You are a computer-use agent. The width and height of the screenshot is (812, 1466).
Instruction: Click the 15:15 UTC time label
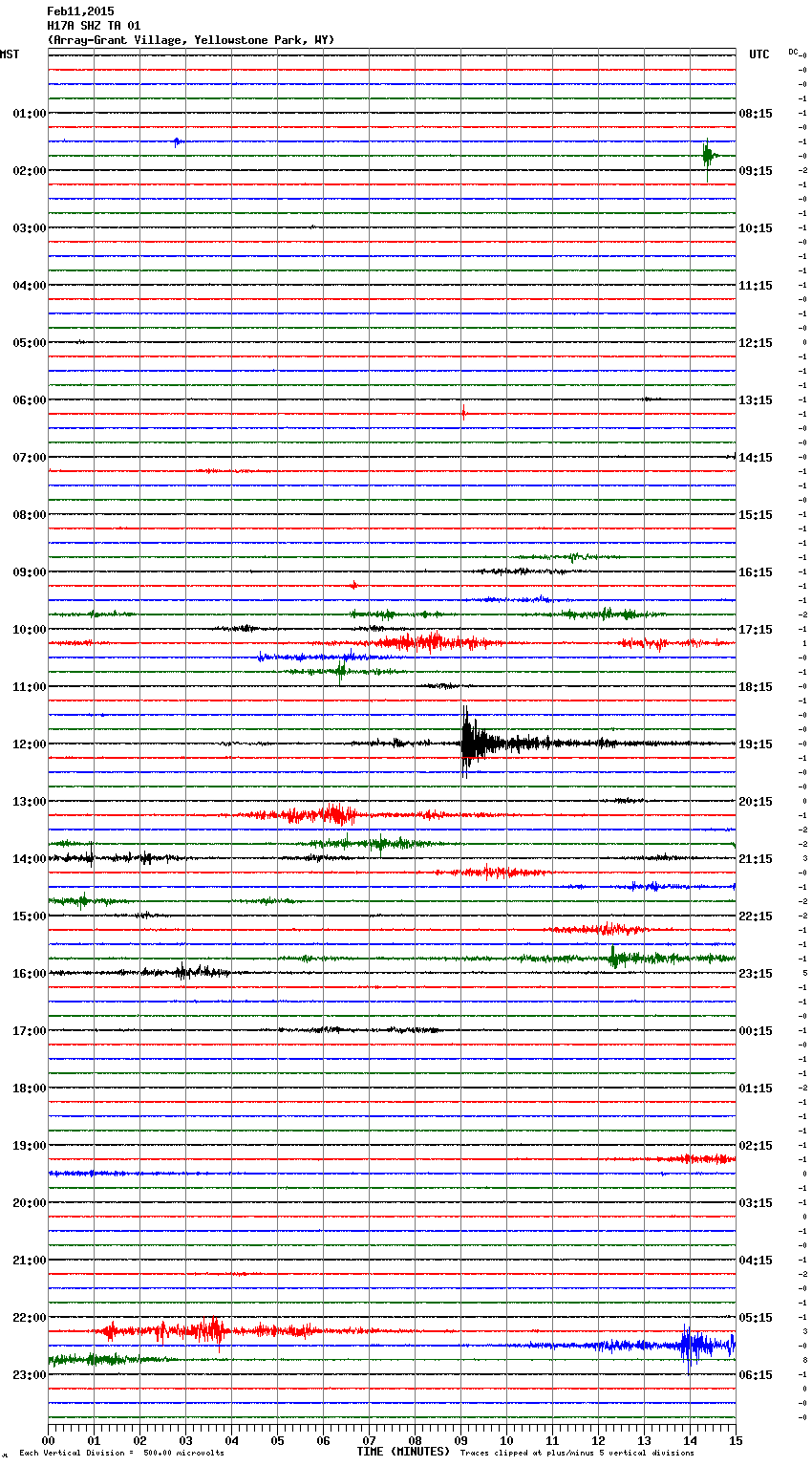[x=756, y=515]
